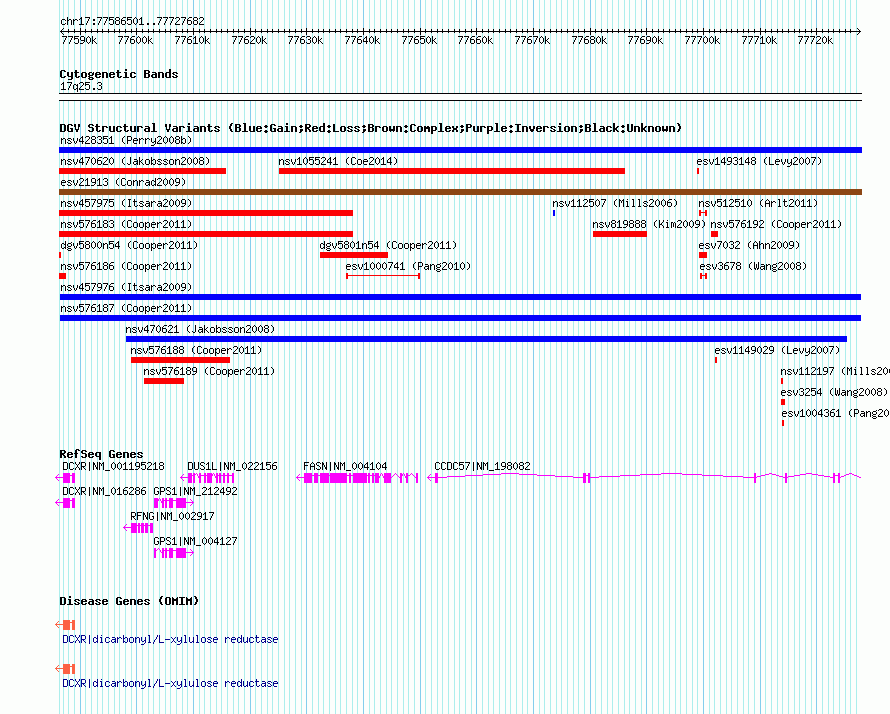The height and width of the screenshot is (714, 890).
Task: Click the RefSeq Genes track heading
Action: click(101, 453)
